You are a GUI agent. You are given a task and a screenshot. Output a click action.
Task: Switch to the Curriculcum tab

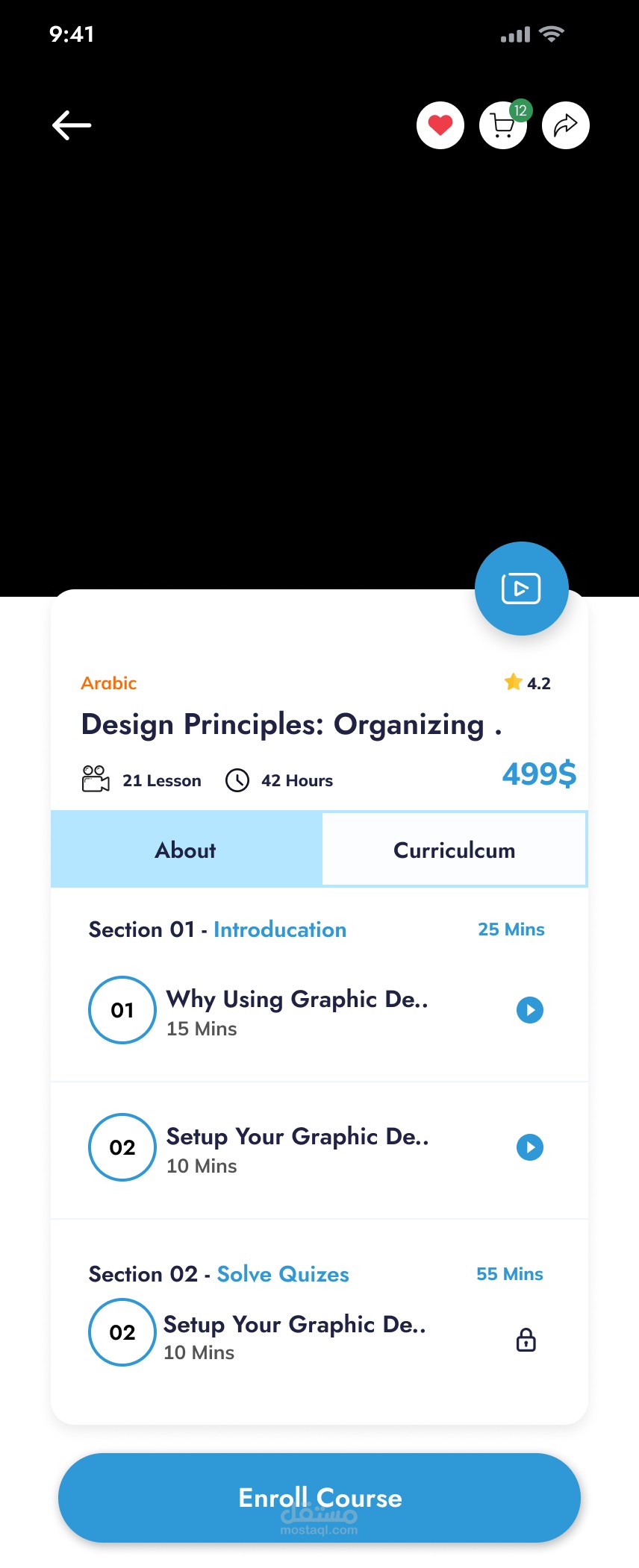pyautogui.click(x=454, y=850)
